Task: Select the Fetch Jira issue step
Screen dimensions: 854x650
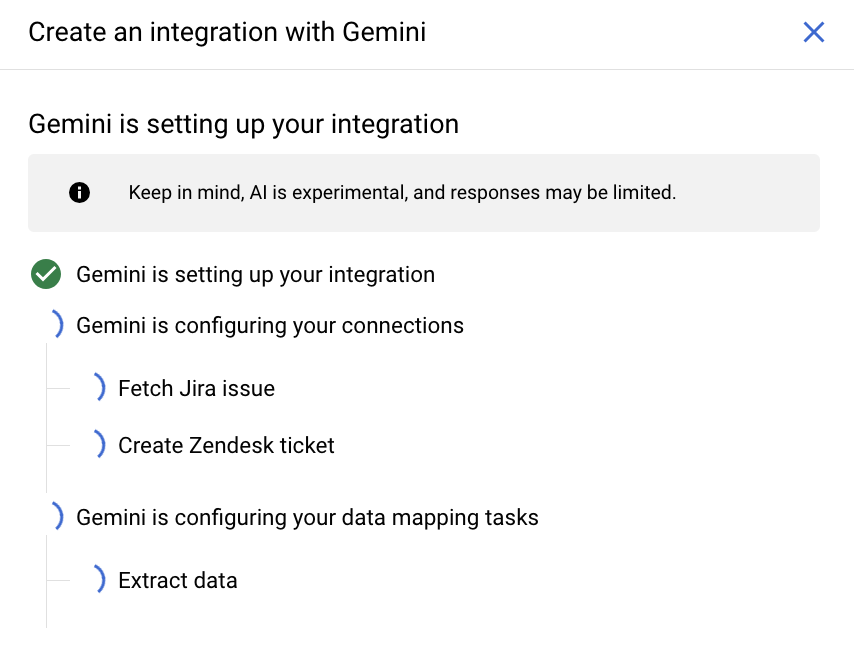Action: [196, 388]
